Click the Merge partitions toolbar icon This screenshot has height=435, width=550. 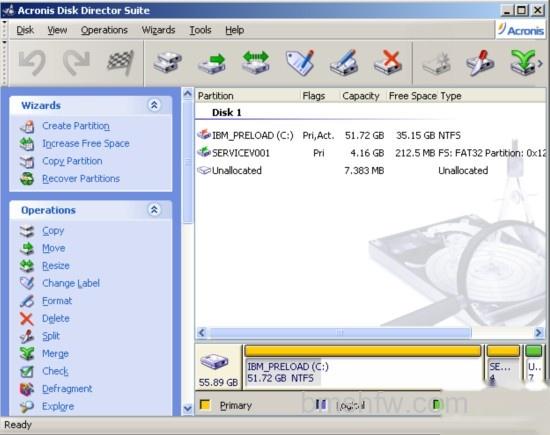coord(523,62)
